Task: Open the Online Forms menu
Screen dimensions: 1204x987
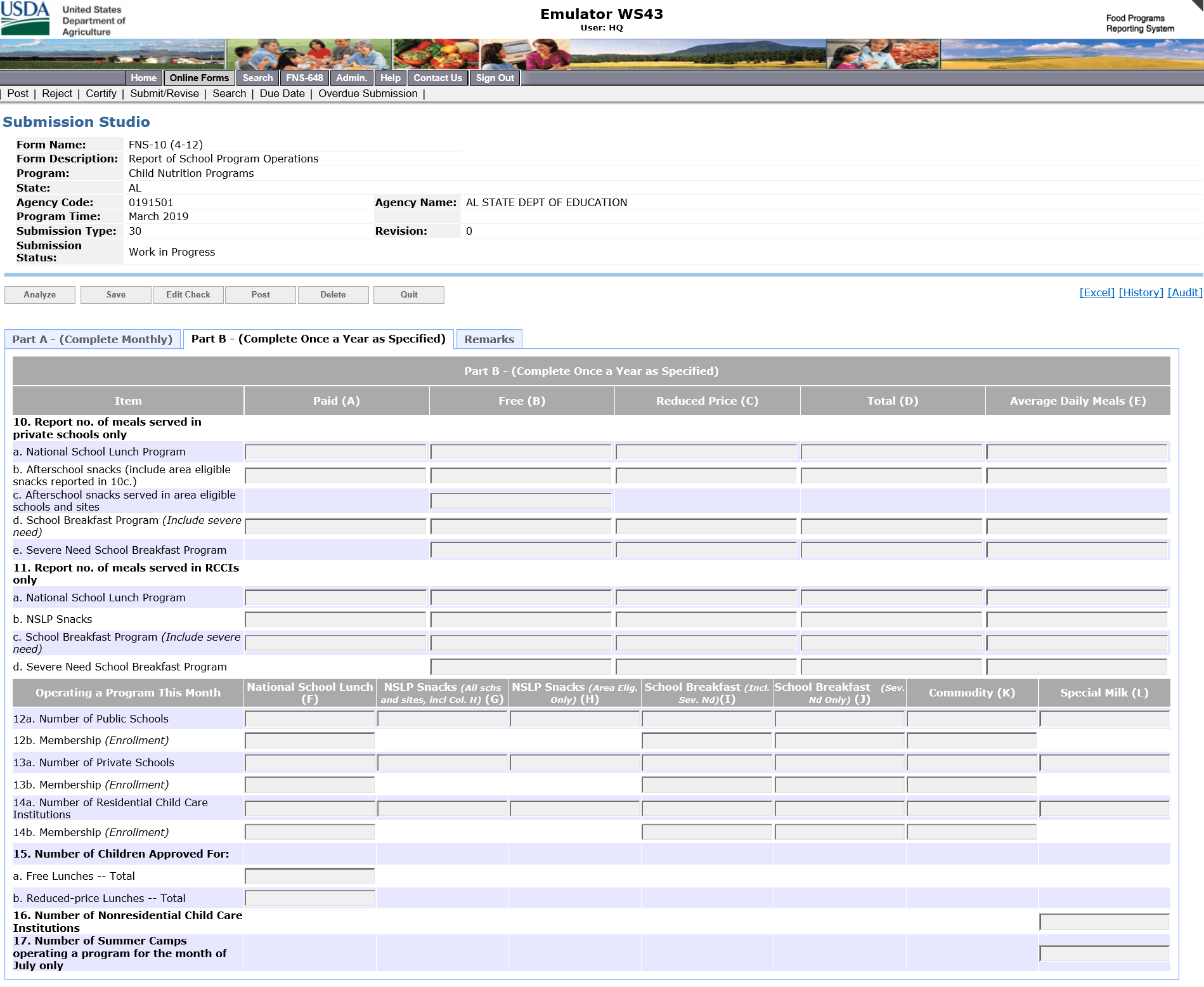Action: click(x=199, y=78)
